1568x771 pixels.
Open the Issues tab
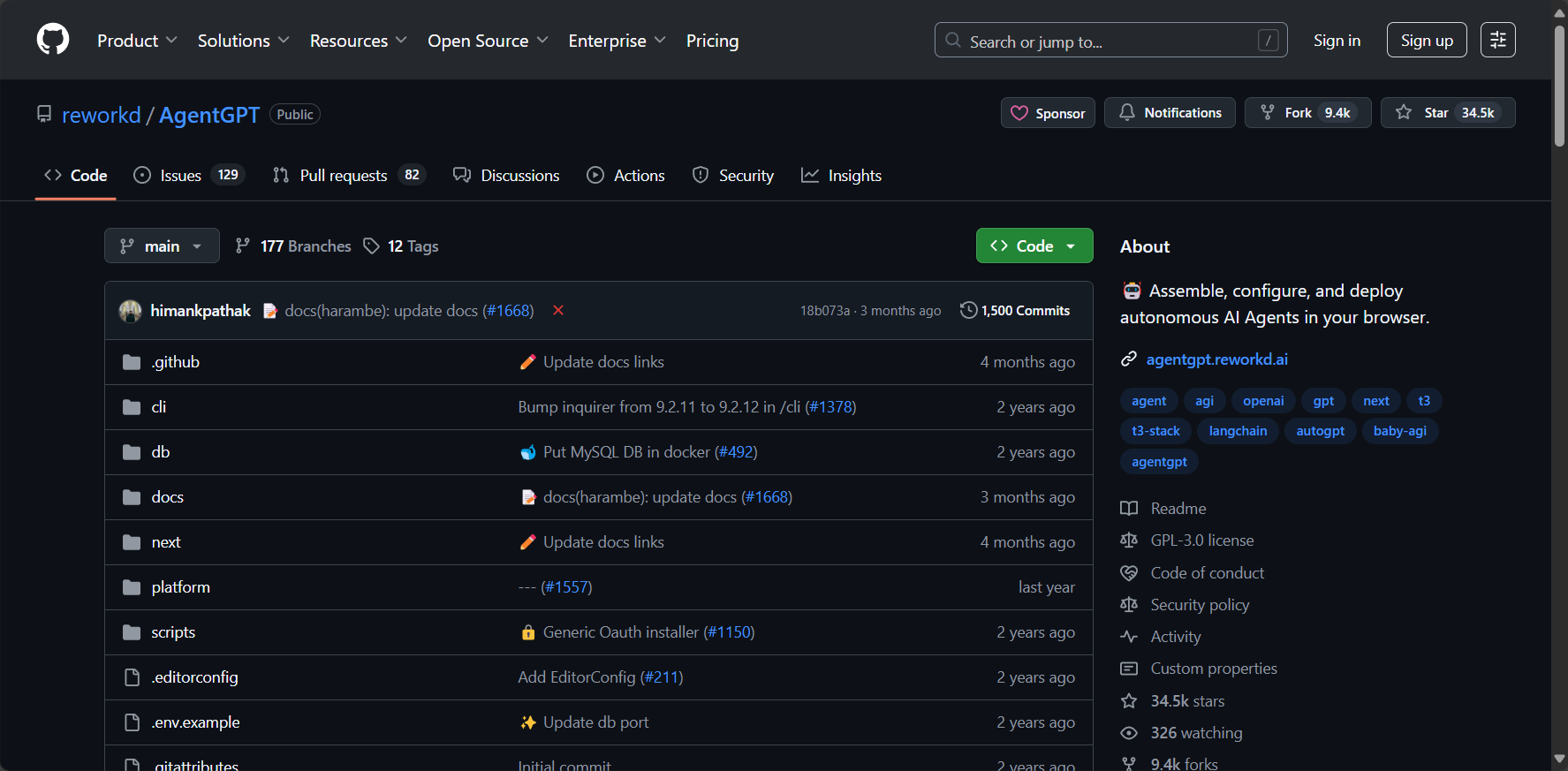point(188,175)
